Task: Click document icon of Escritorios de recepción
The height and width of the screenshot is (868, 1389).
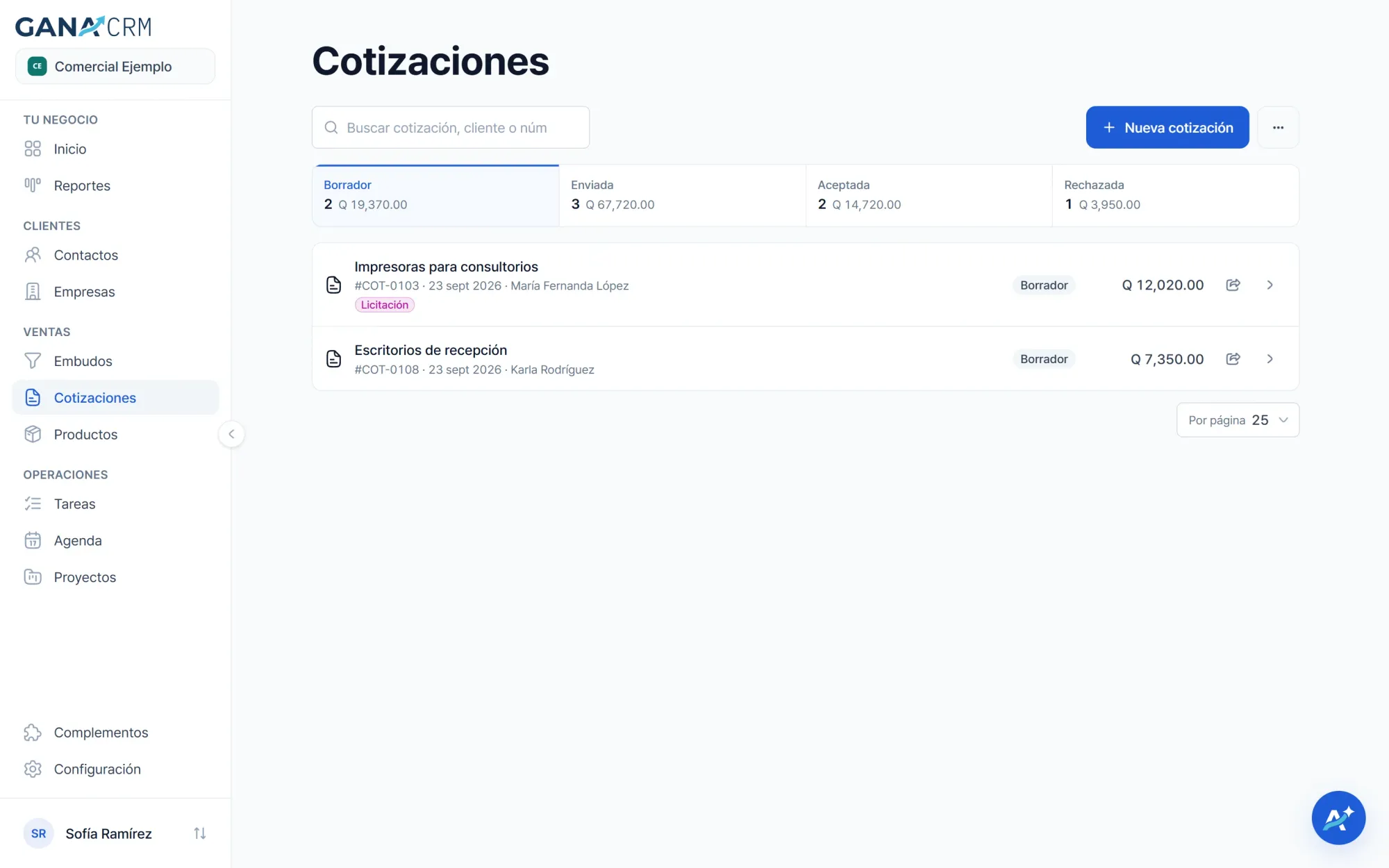Action: [x=334, y=359]
